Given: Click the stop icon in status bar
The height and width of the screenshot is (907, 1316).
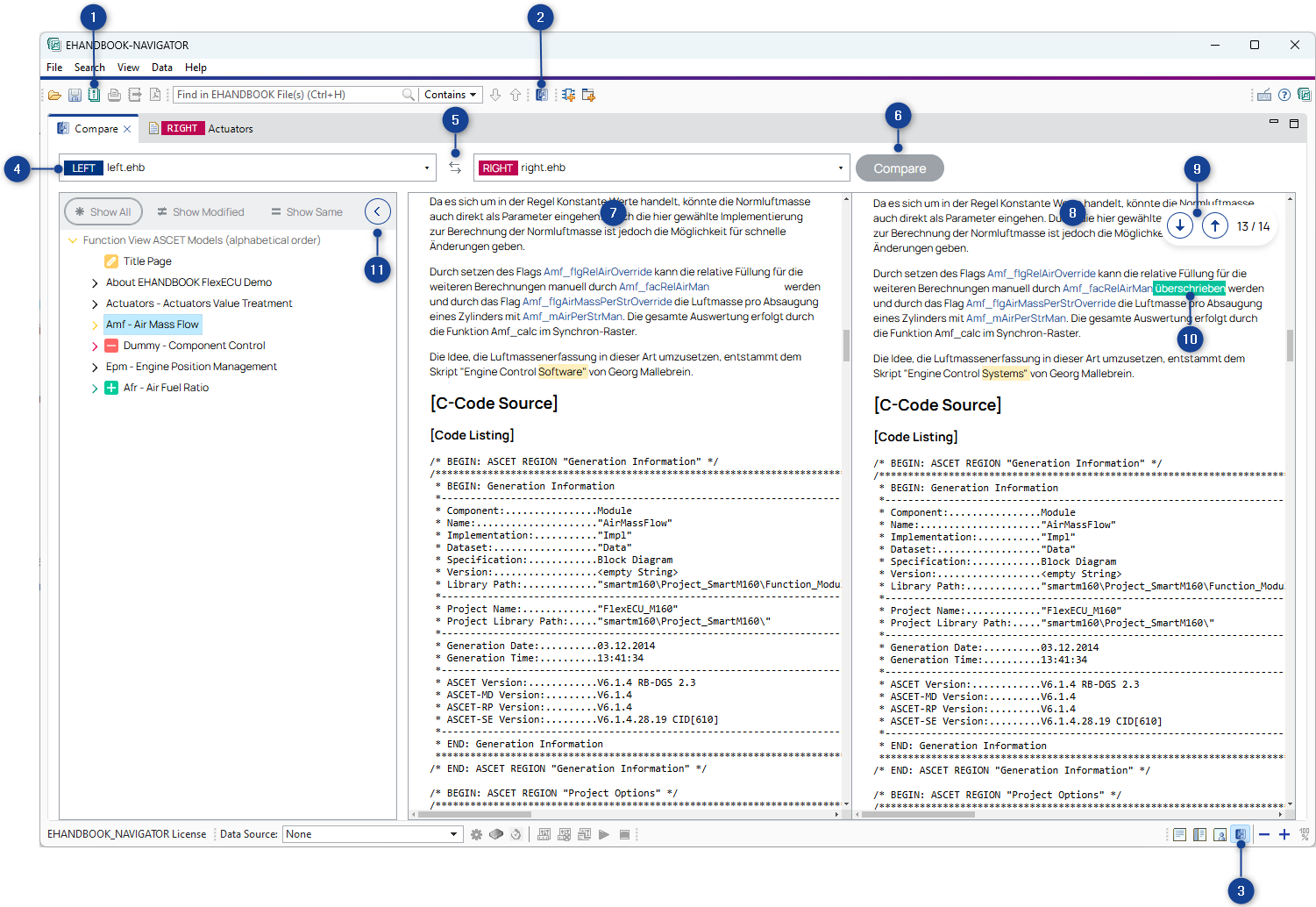Looking at the screenshot, I should pyautogui.click(x=624, y=834).
